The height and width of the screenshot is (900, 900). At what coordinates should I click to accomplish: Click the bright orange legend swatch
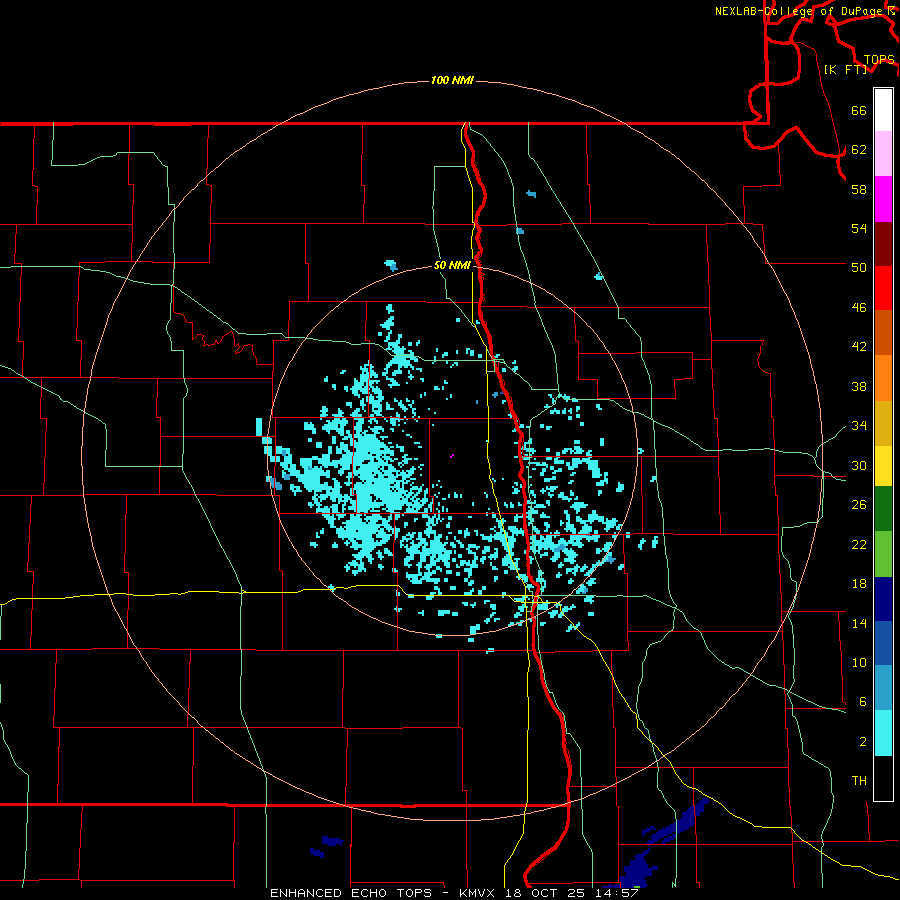[x=883, y=377]
